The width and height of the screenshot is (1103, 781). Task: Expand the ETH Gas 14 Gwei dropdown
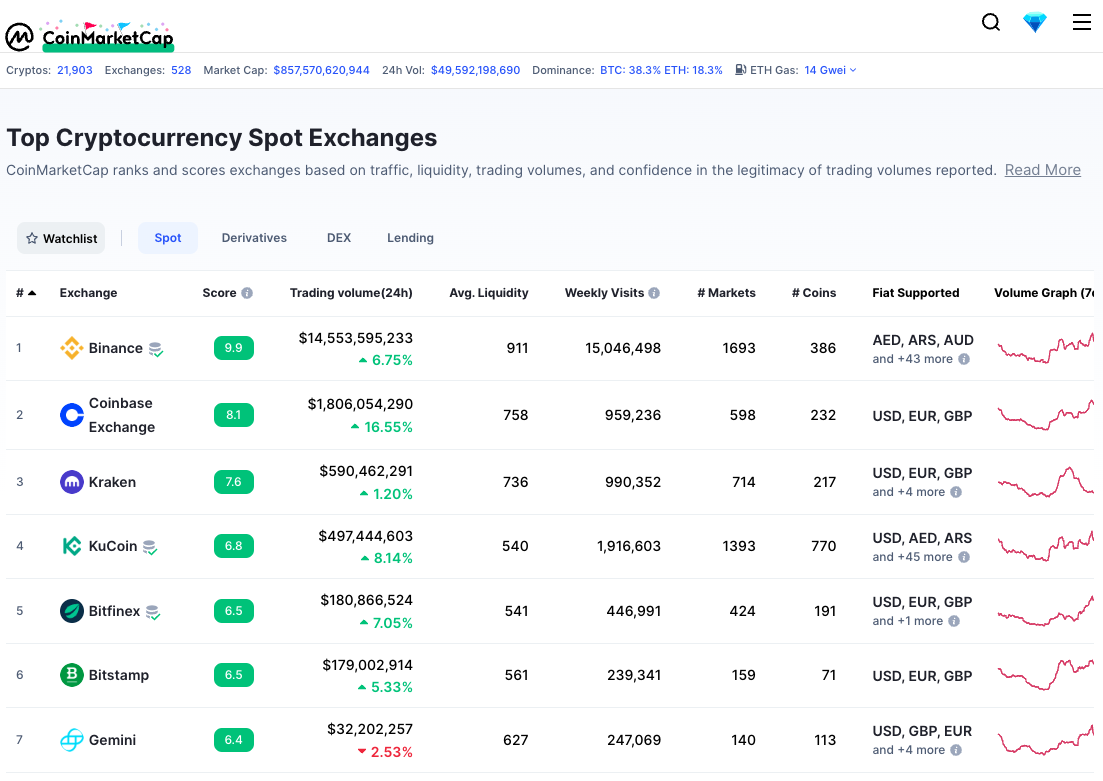click(830, 70)
